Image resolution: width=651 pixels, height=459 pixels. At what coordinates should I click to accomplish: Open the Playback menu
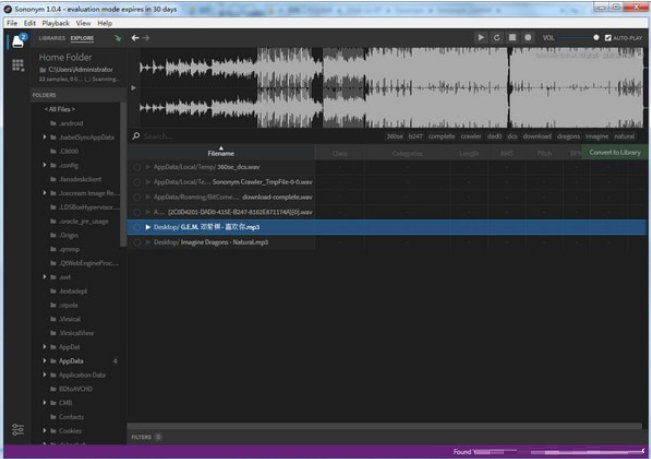point(55,22)
